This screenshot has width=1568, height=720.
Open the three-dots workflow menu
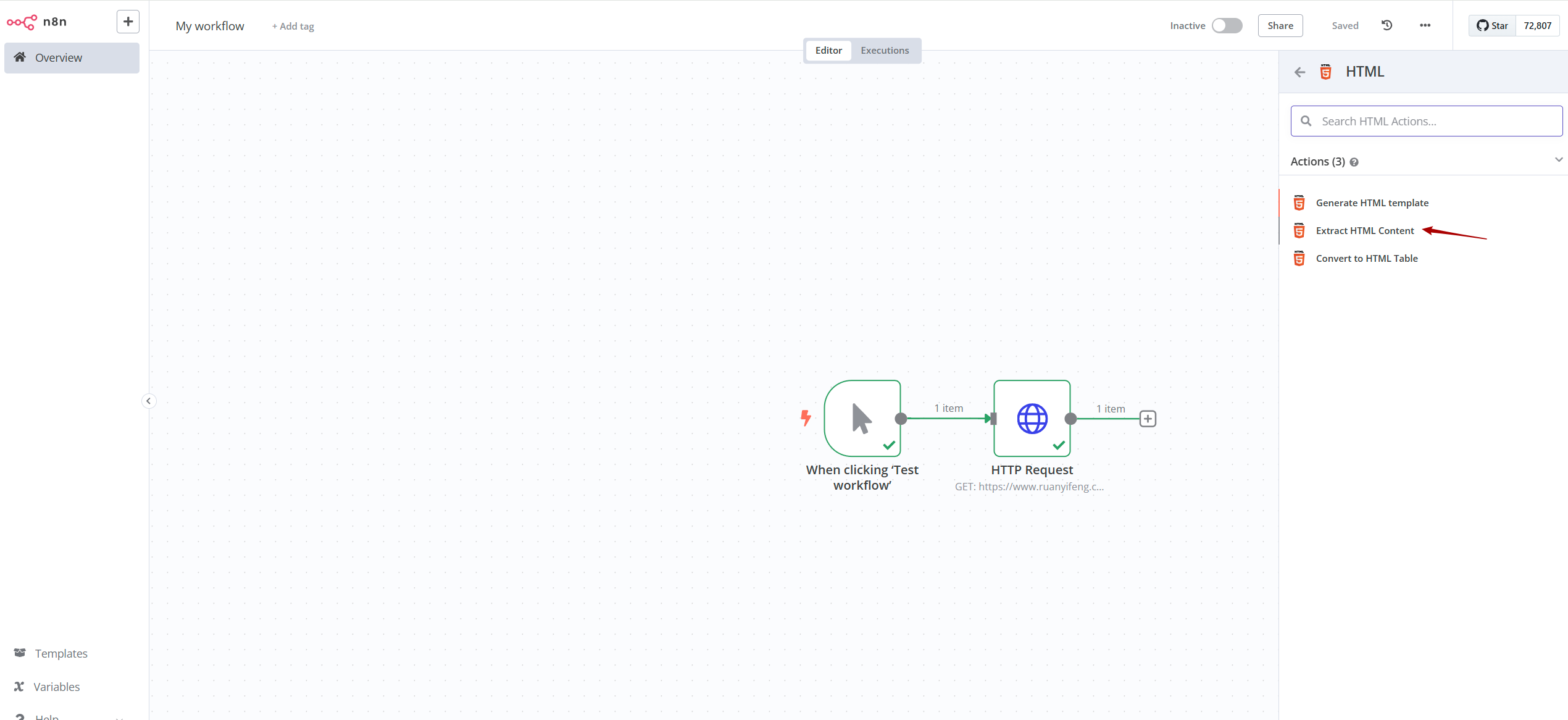pyautogui.click(x=1425, y=25)
